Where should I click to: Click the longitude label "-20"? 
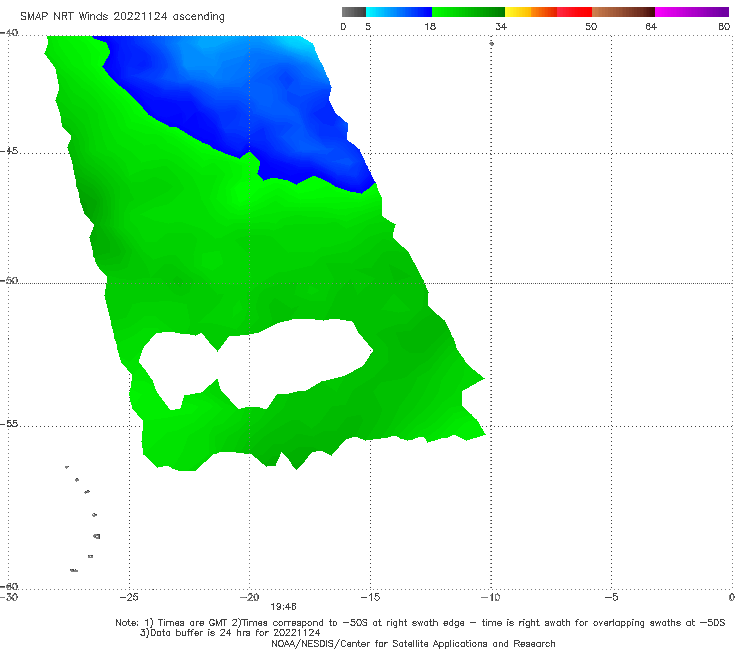tap(250, 597)
